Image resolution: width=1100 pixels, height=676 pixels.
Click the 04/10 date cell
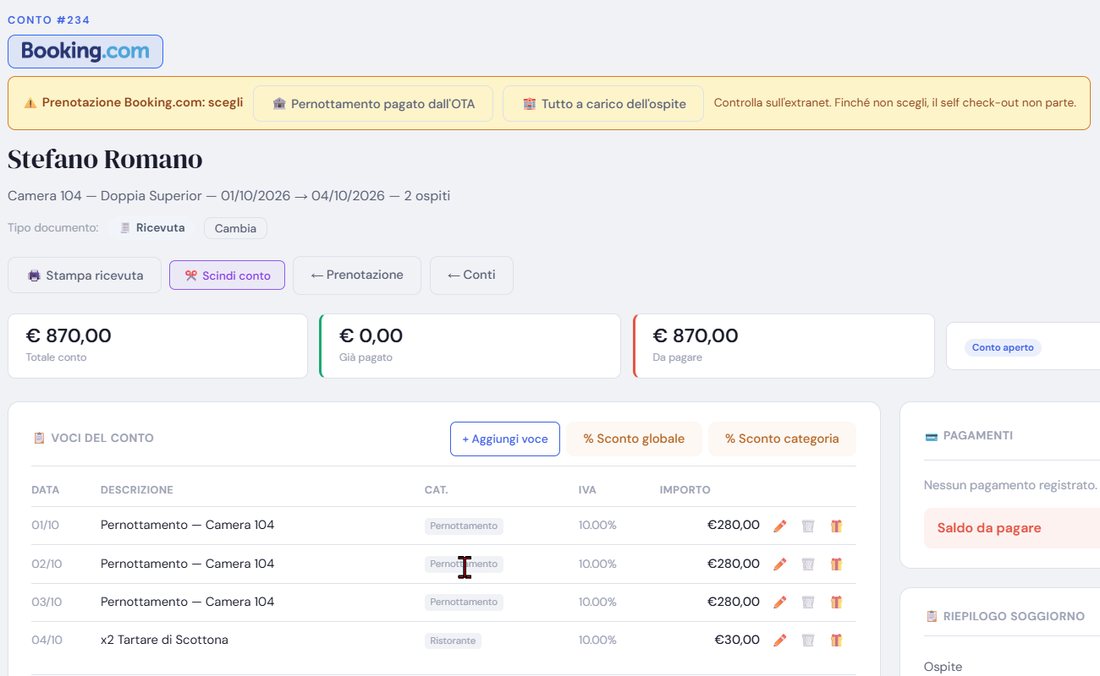pos(47,640)
